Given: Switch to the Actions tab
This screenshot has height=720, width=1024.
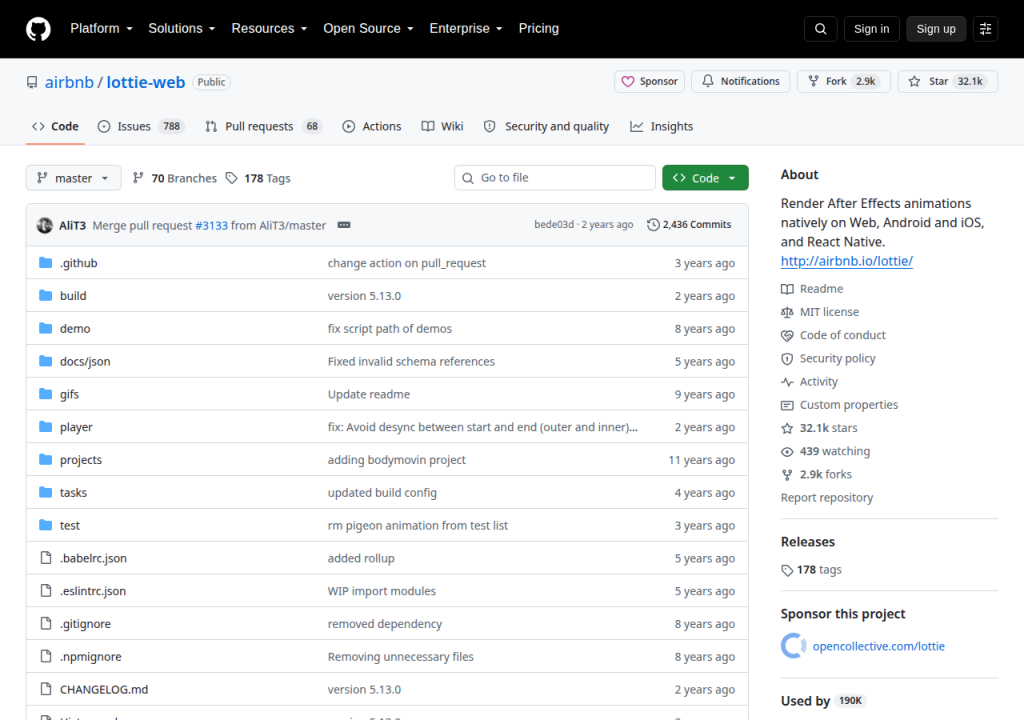Looking at the screenshot, I should 372,127.
